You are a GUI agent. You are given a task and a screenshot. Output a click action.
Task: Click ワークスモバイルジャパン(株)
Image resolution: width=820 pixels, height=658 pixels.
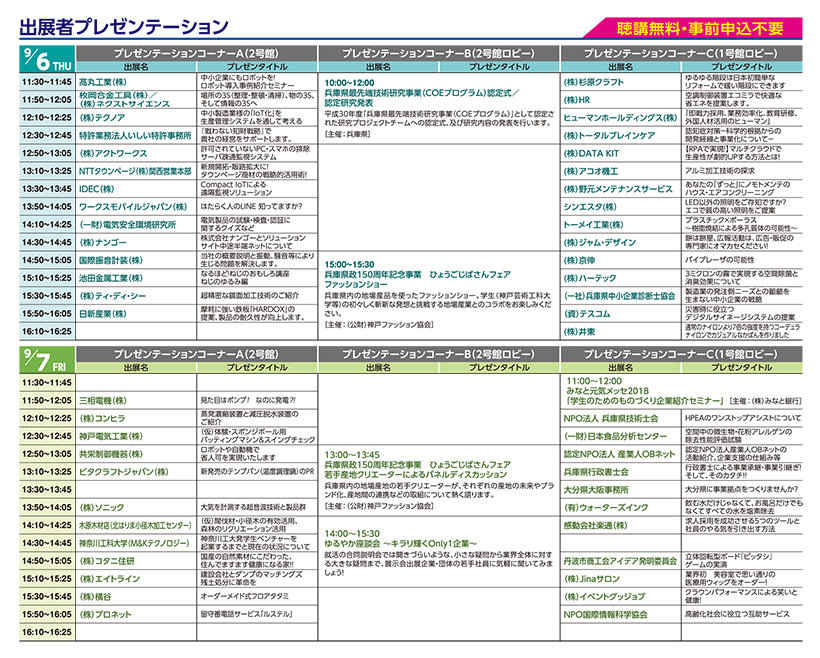(x=133, y=207)
